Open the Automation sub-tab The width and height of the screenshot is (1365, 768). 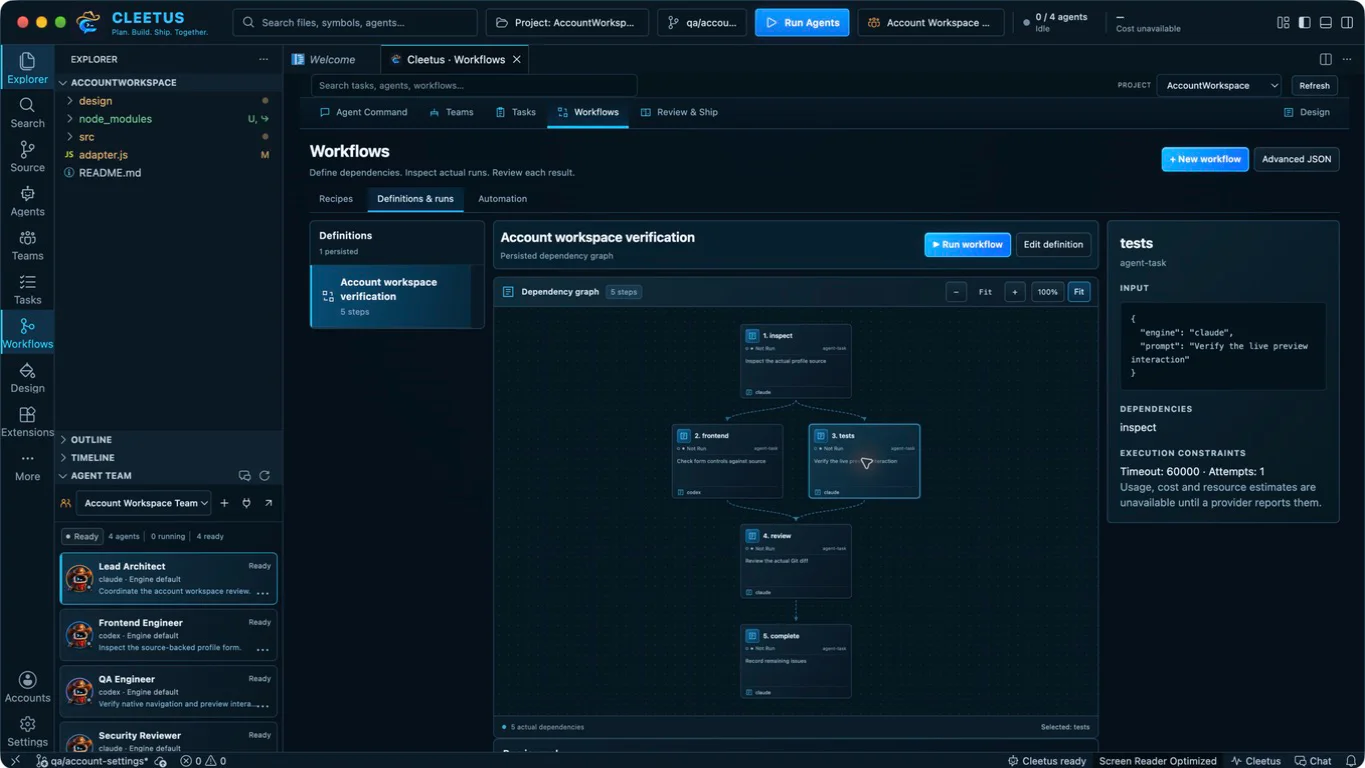[502, 199]
